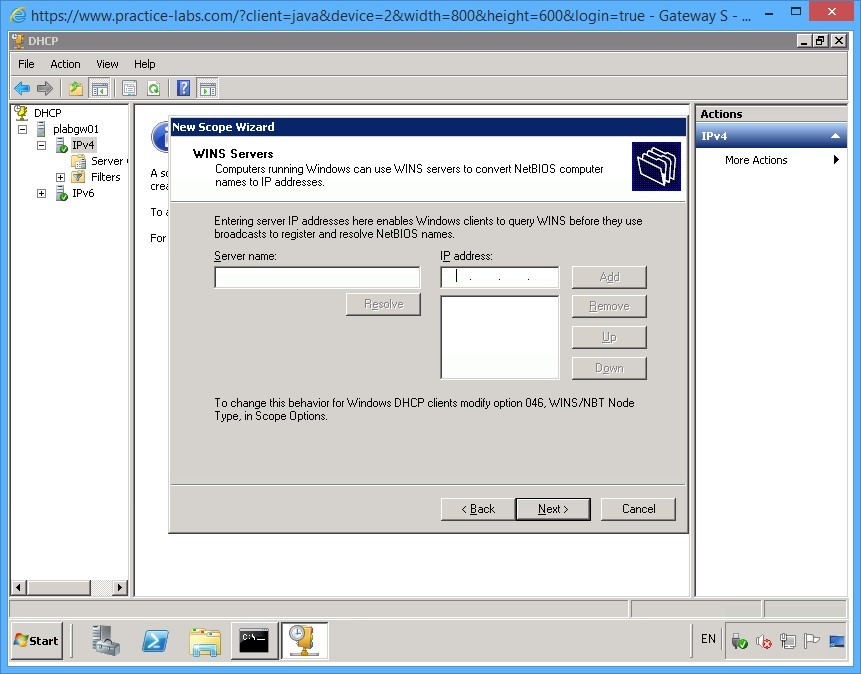Click the Resolve button for the server name
The width and height of the screenshot is (861, 674).
pyautogui.click(x=383, y=304)
